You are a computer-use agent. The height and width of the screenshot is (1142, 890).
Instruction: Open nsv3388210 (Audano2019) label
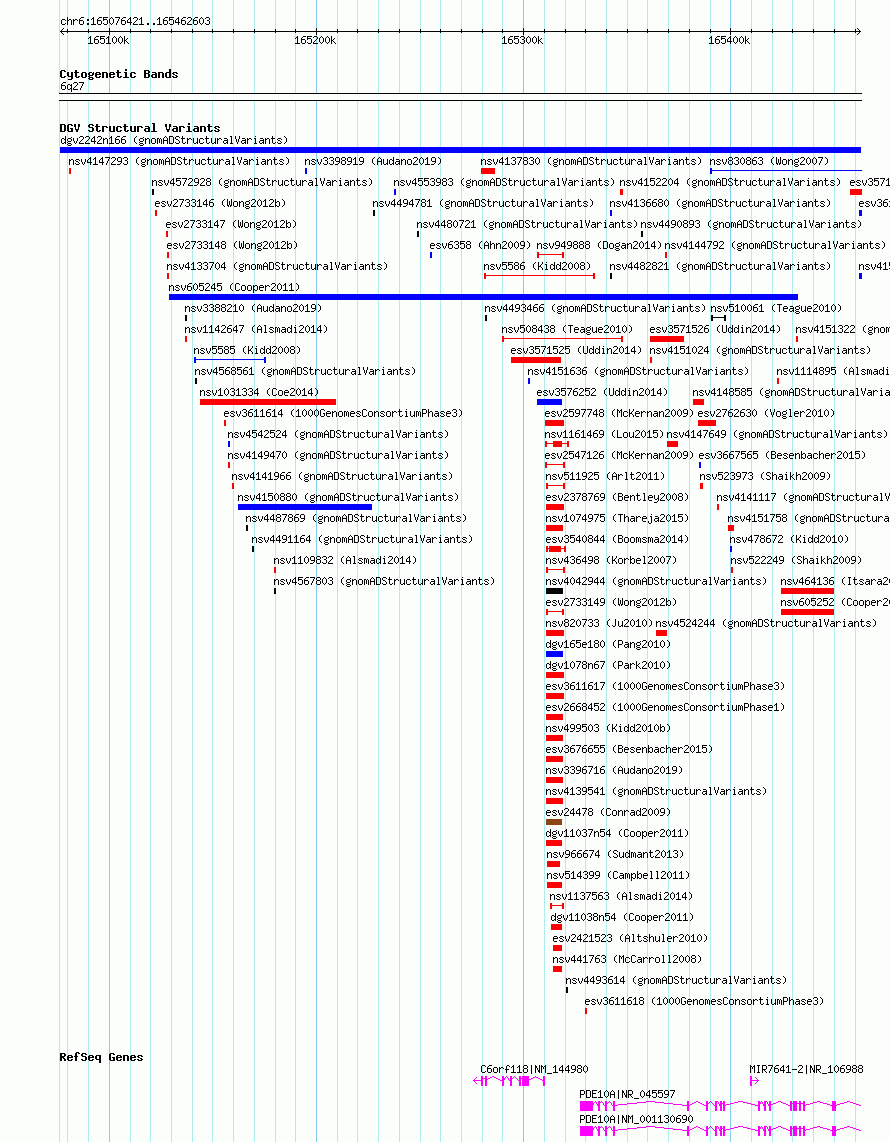pos(253,309)
